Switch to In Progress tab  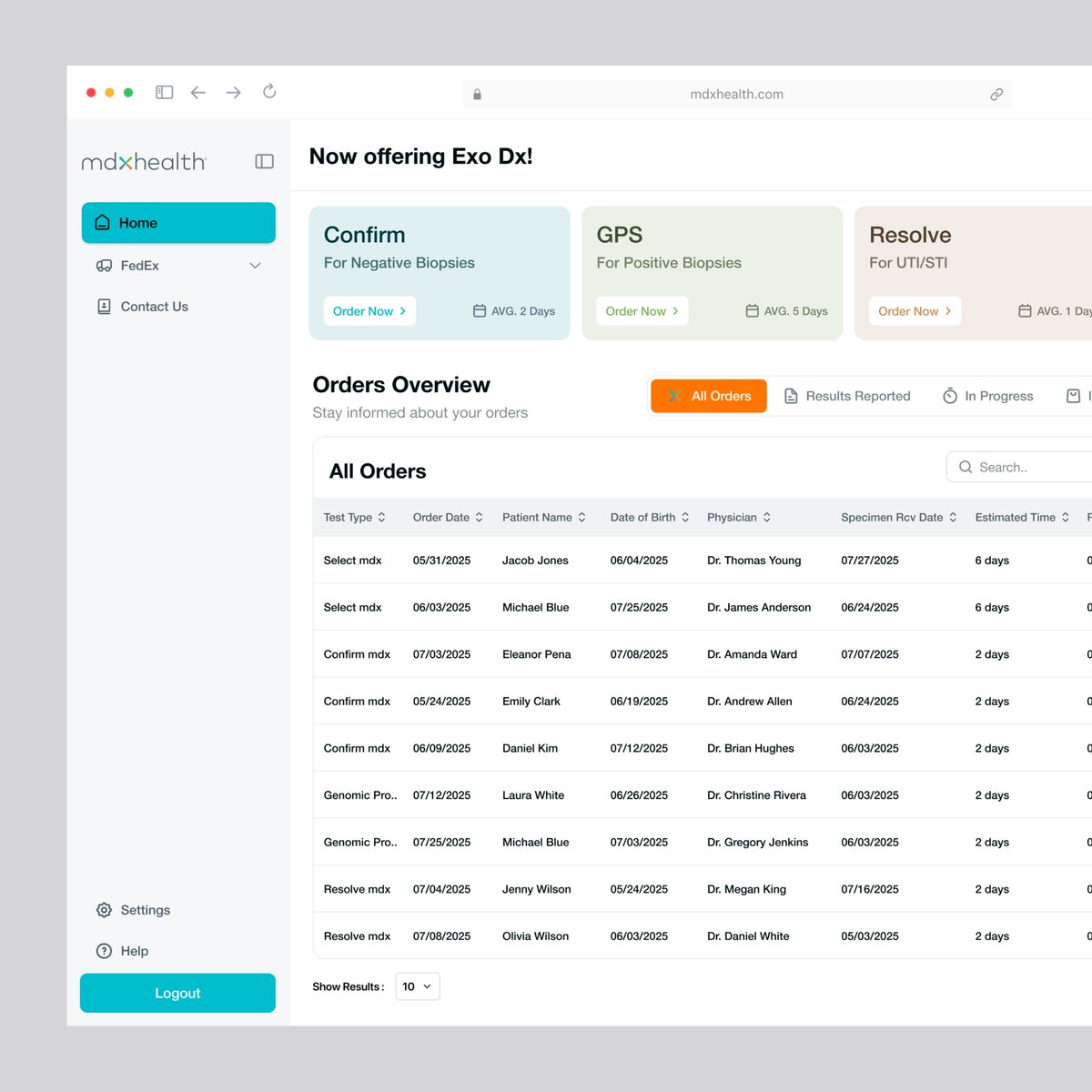pos(988,396)
